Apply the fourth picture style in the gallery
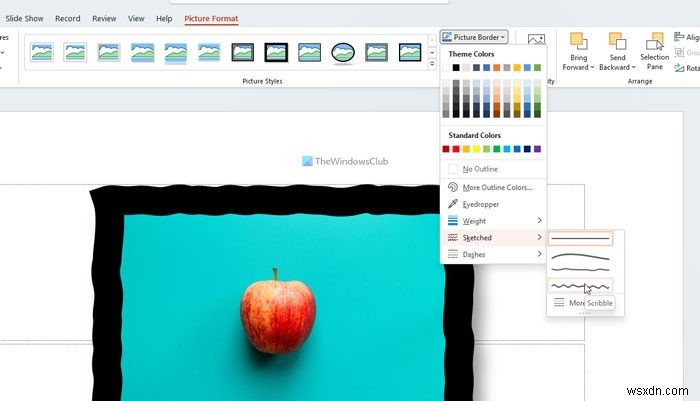This screenshot has height=401, width=700. [x=142, y=52]
